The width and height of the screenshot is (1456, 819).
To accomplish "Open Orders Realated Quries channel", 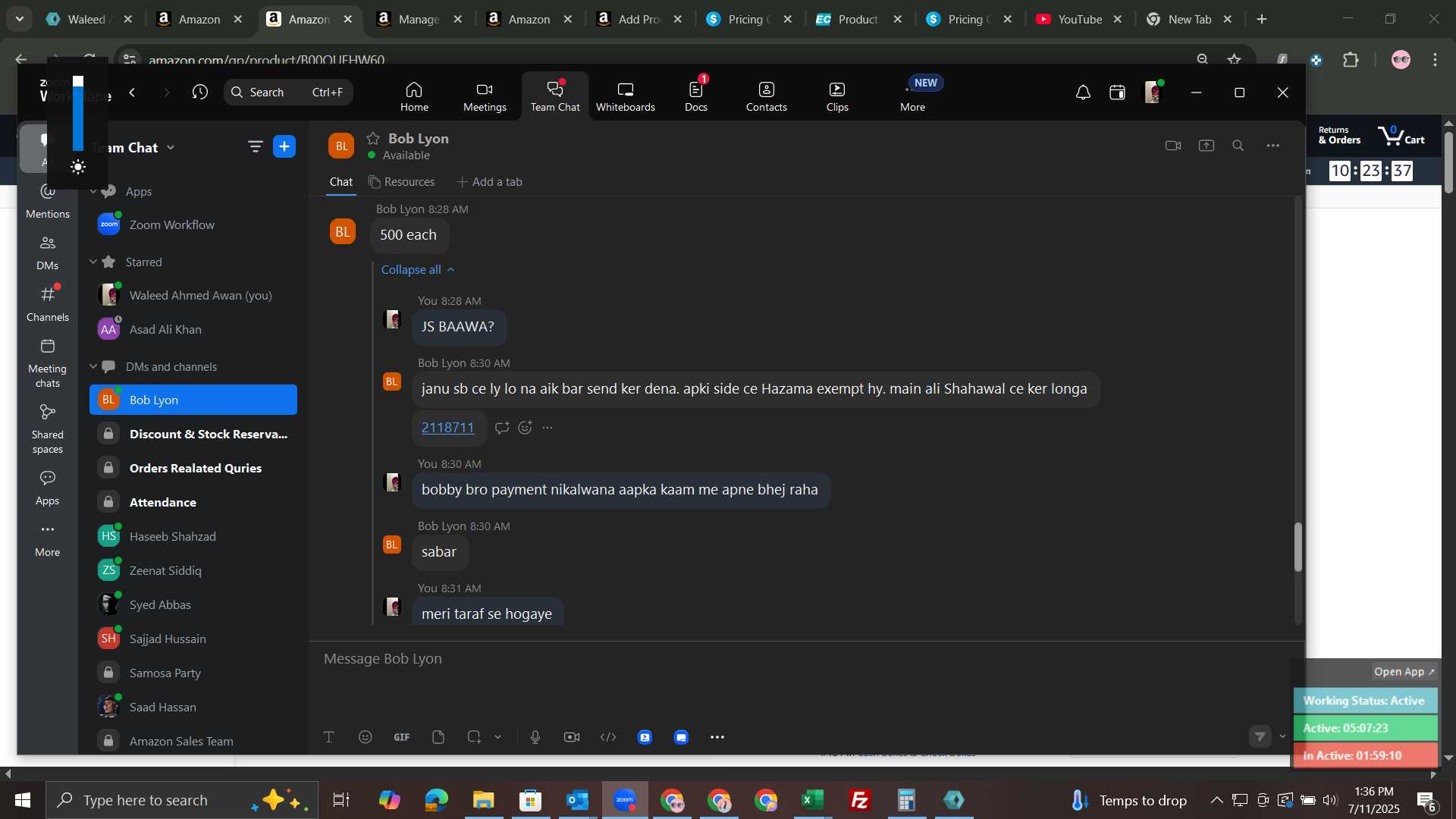I will (x=193, y=468).
